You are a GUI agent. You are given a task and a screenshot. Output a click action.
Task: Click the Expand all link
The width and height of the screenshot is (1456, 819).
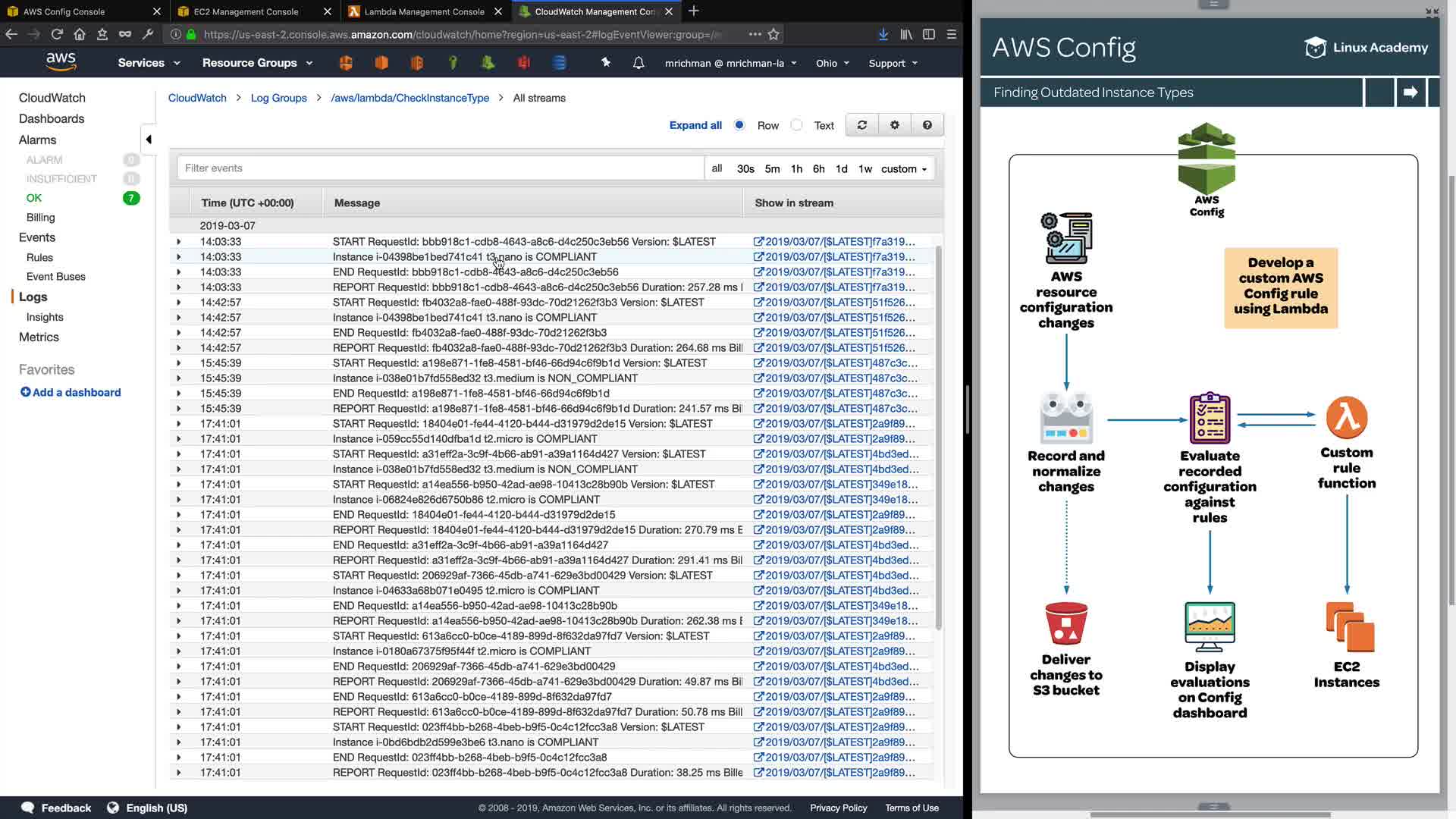point(695,125)
